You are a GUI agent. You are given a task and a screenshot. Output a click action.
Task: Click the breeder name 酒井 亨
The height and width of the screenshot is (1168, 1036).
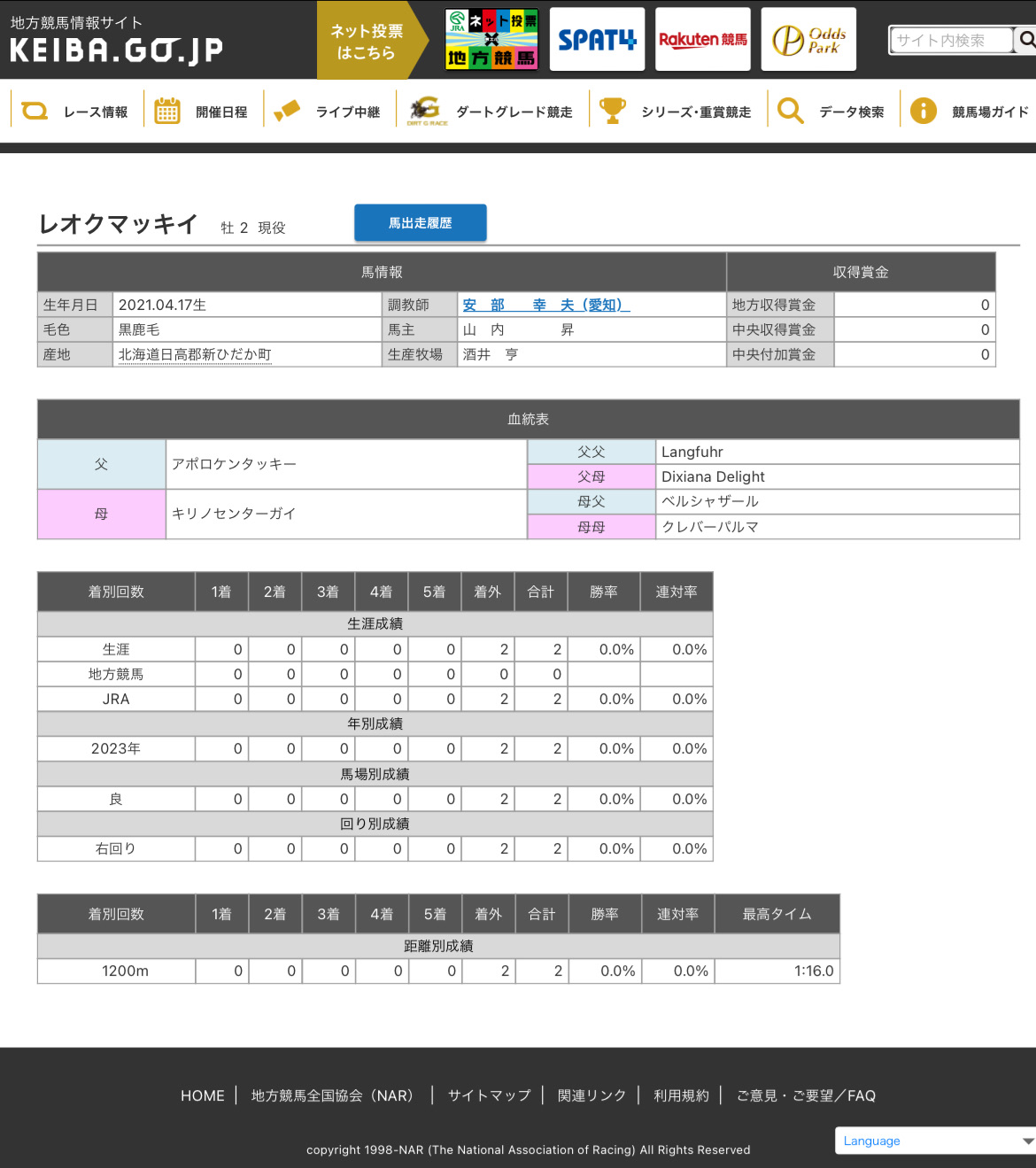coord(491,354)
